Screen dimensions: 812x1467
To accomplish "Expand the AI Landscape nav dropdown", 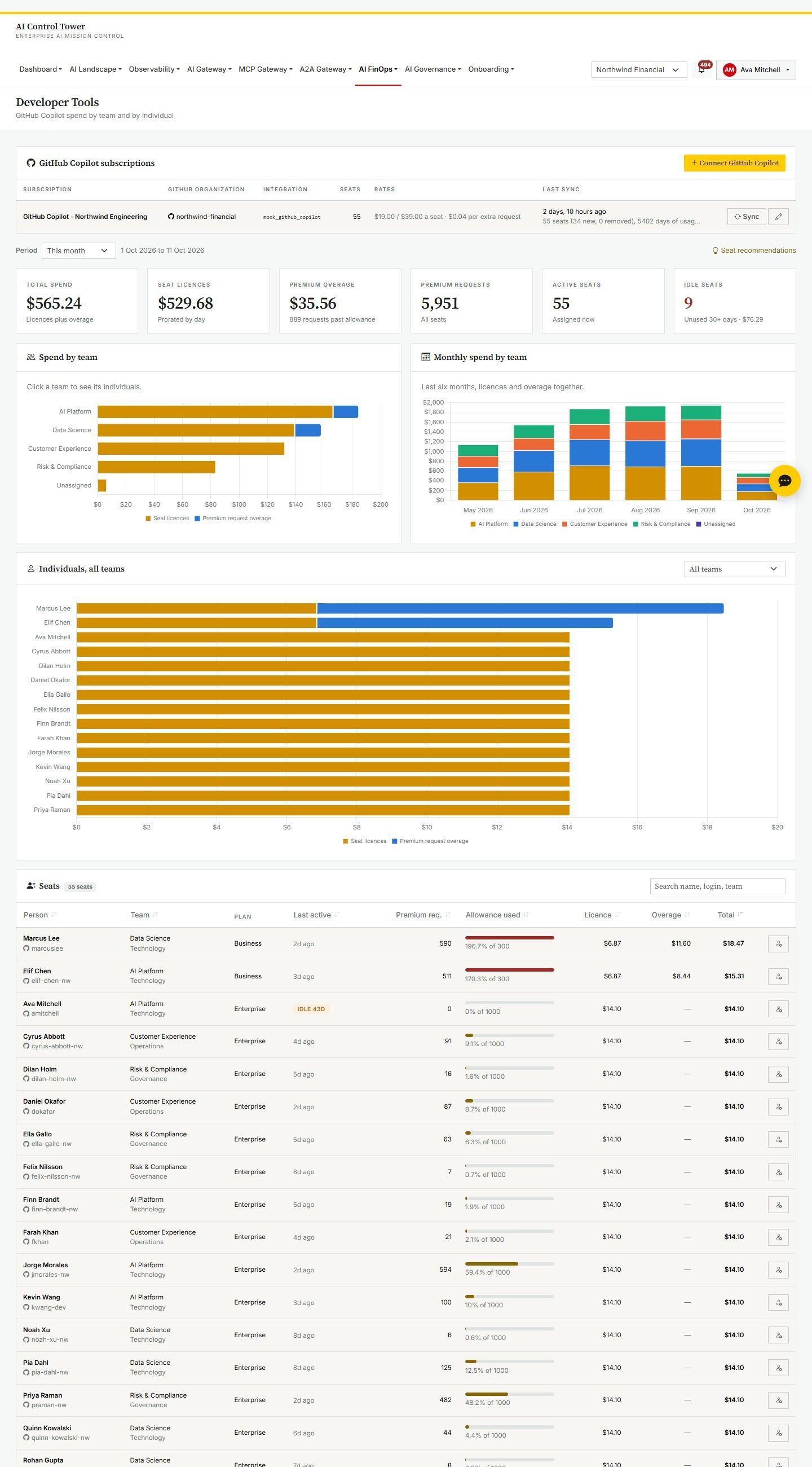I will coord(96,69).
